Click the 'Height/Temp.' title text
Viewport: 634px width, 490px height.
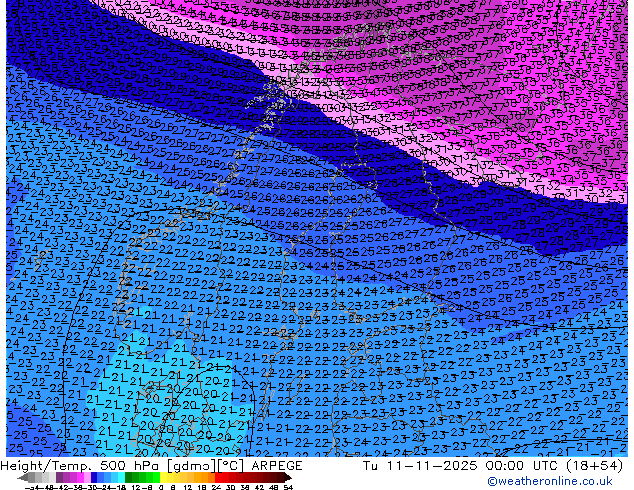pos(46,466)
